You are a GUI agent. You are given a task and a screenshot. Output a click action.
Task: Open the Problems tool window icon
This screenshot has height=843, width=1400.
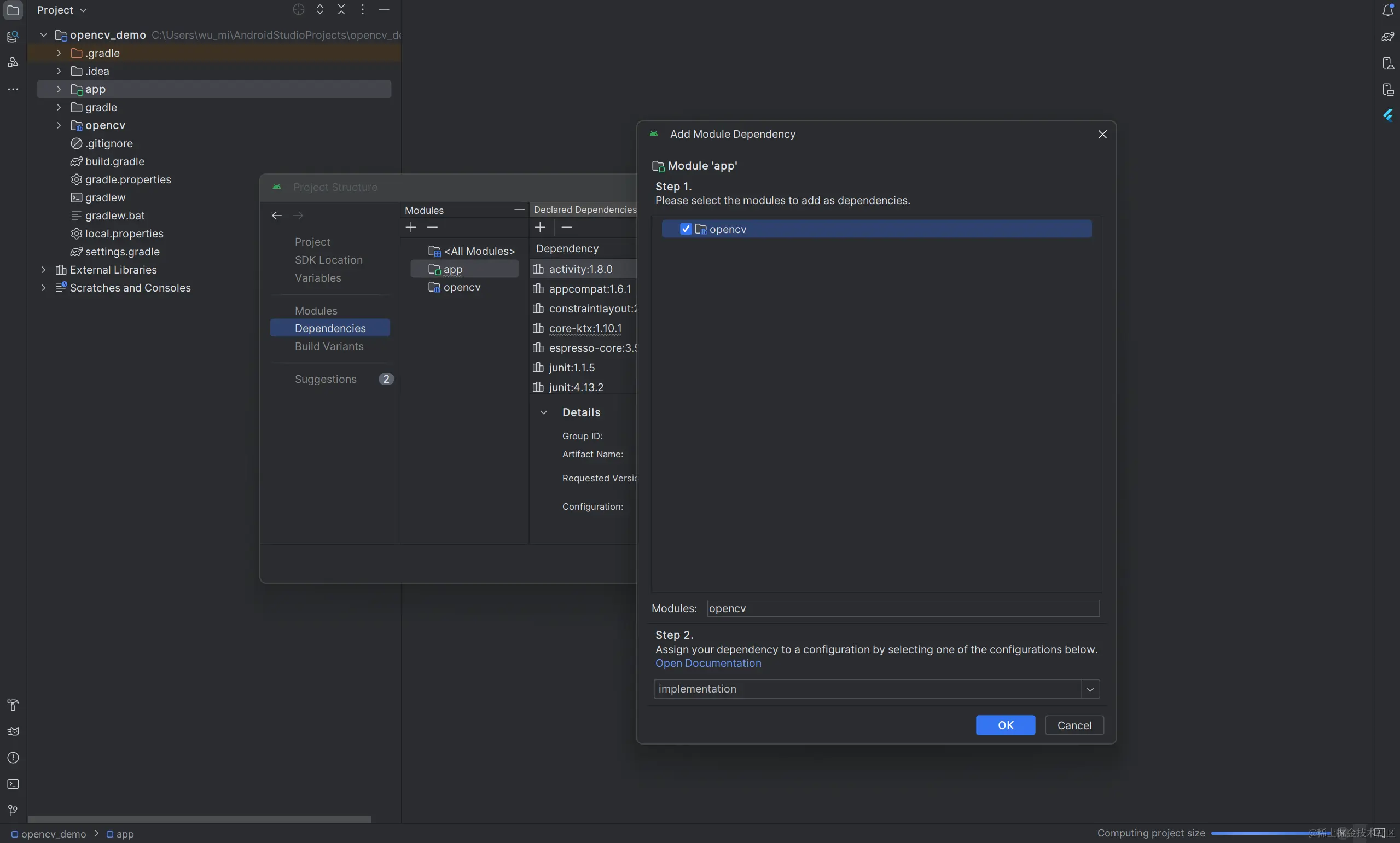[13, 758]
